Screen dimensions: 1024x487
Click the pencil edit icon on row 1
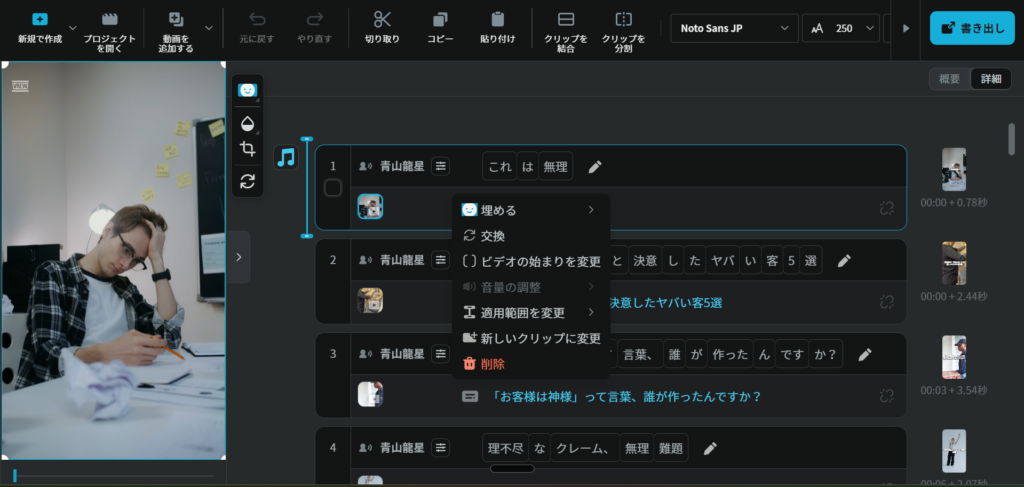point(595,167)
